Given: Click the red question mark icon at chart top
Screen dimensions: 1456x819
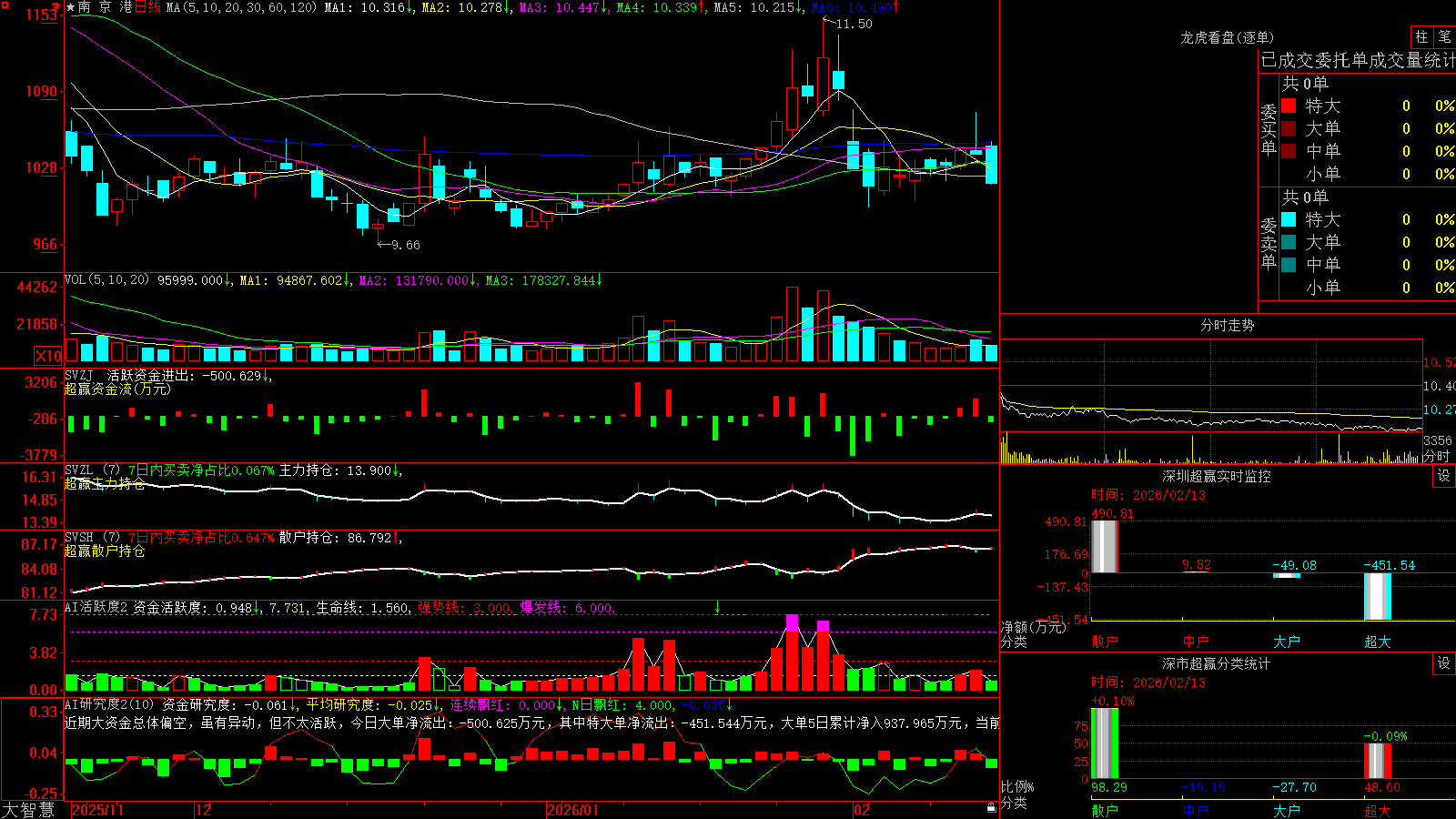Looking at the screenshot, I should (56, 7).
